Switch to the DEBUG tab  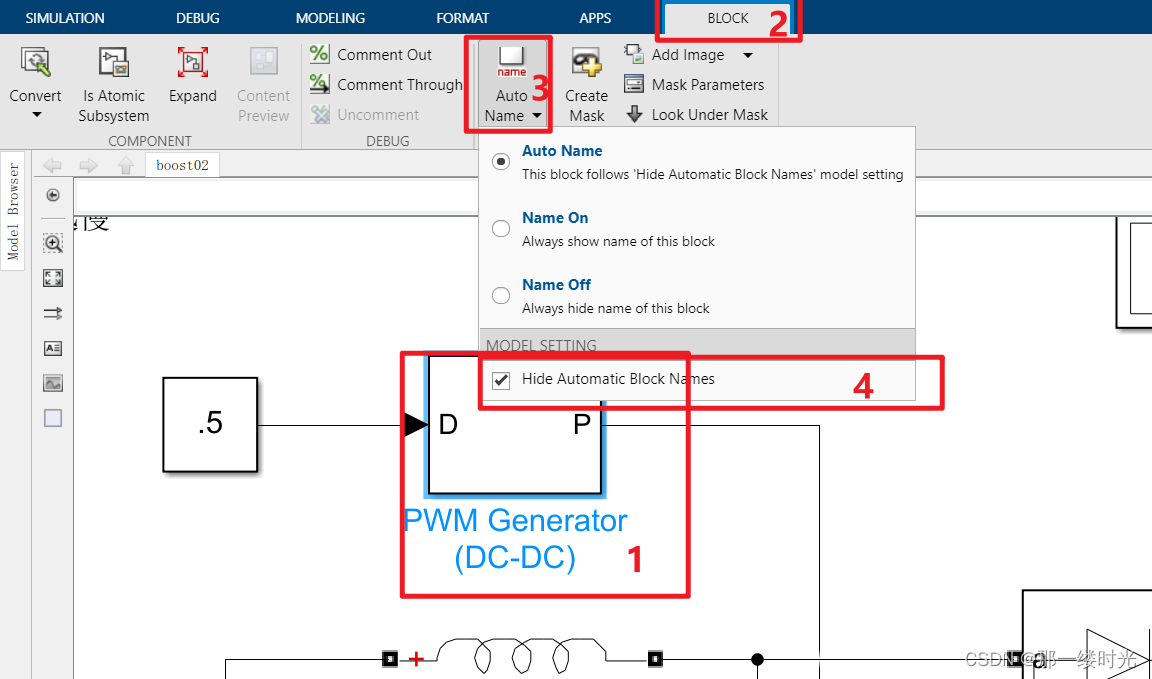pos(198,18)
